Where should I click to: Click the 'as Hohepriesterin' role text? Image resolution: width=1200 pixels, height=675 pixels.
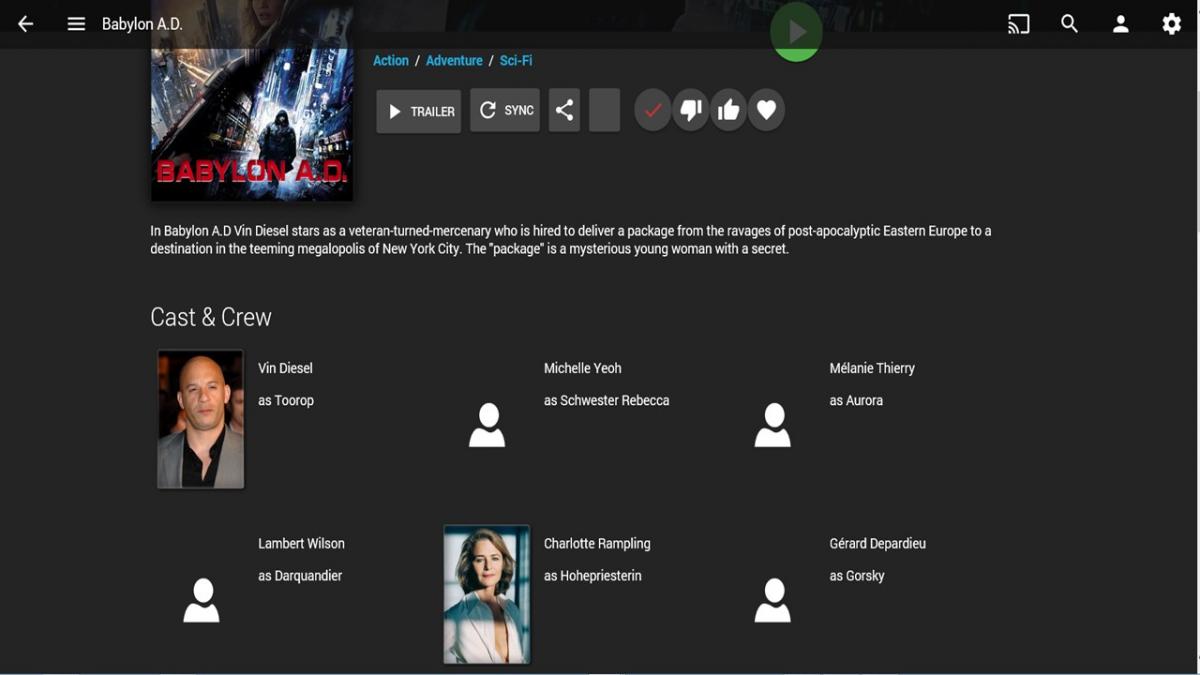pyautogui.click(x=593, y=576)
